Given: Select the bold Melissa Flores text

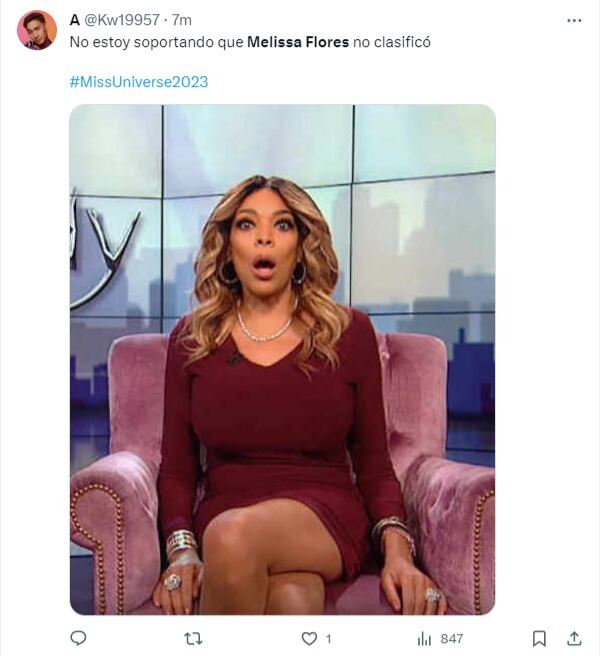Looking at the screenshot, I should 298,42.
